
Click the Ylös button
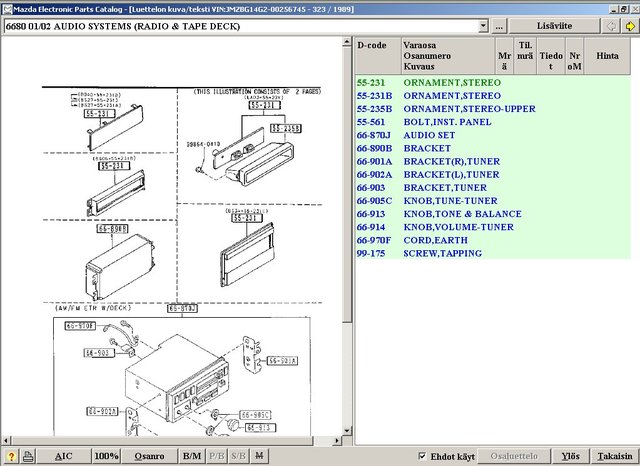point(570,456)
